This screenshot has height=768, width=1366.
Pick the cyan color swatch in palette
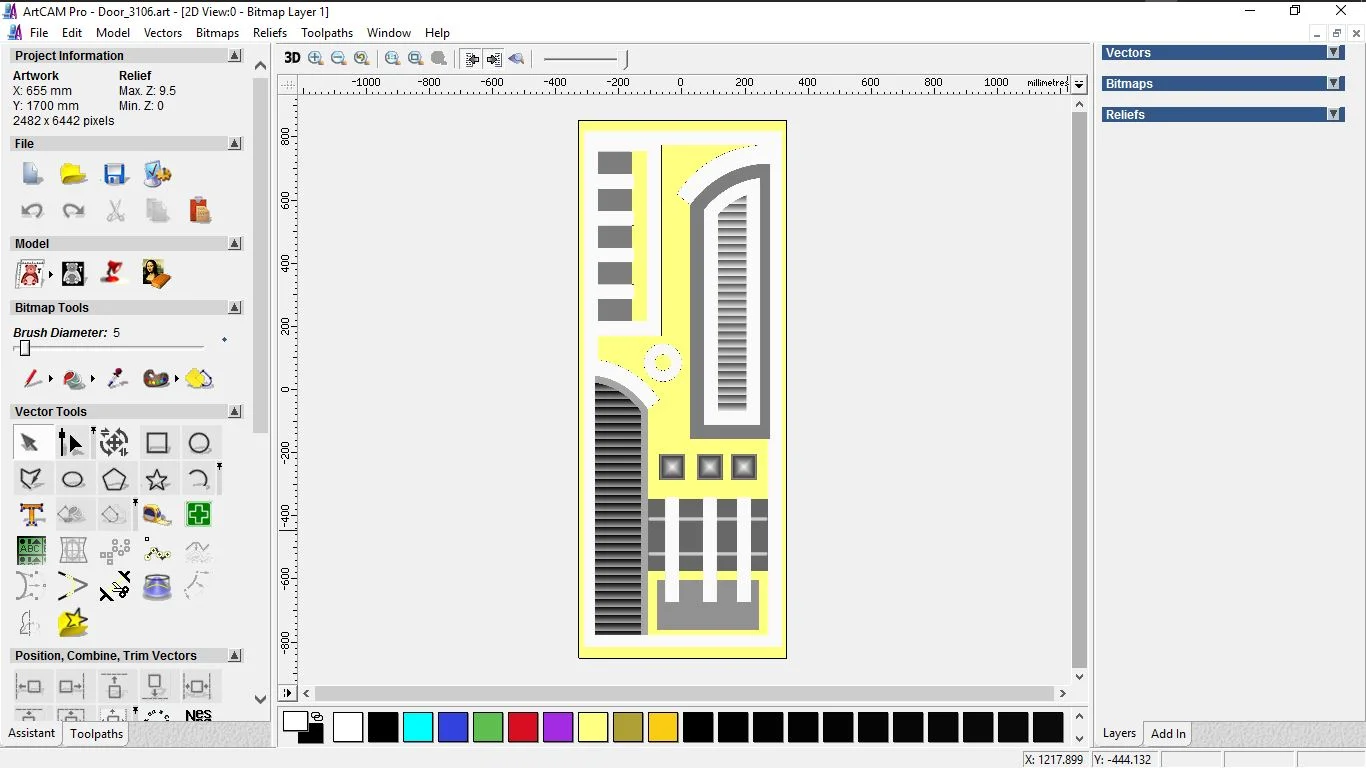tap(418, 727)
